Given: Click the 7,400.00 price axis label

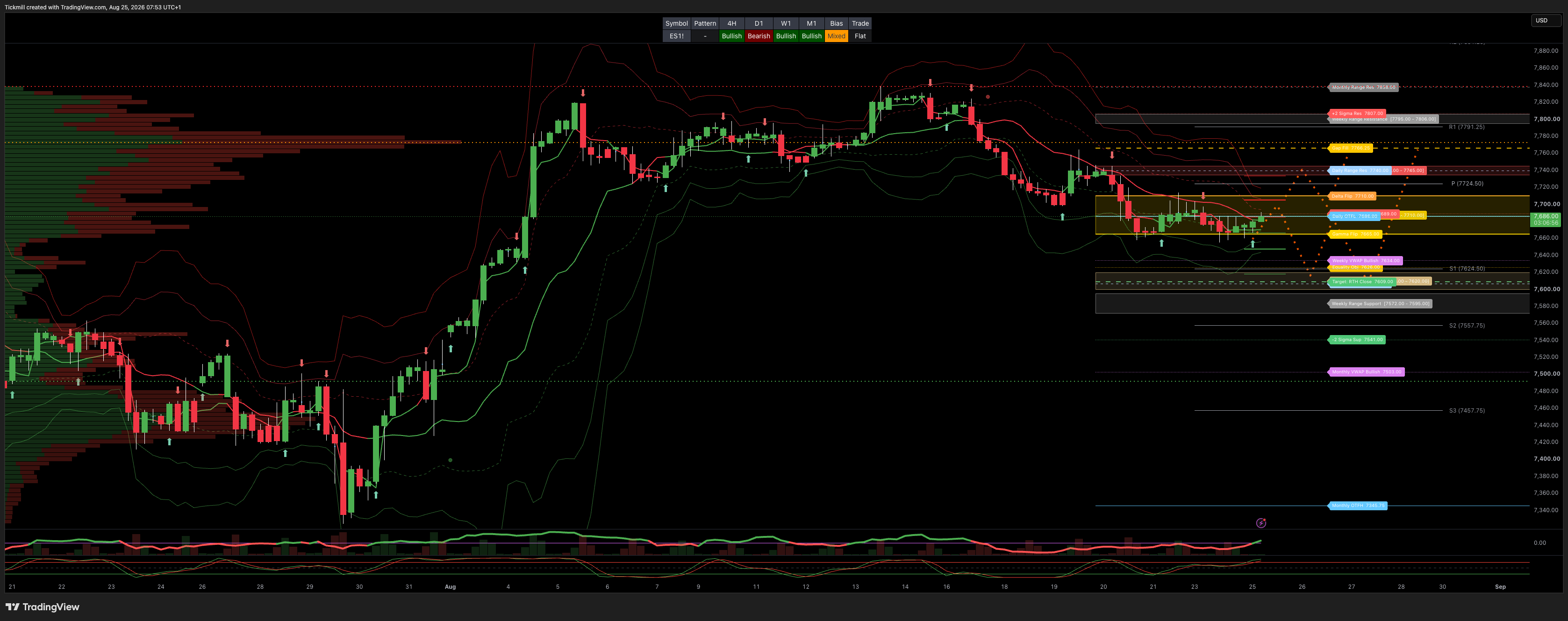Looking at the screenshot, I should coord(1547,458).
